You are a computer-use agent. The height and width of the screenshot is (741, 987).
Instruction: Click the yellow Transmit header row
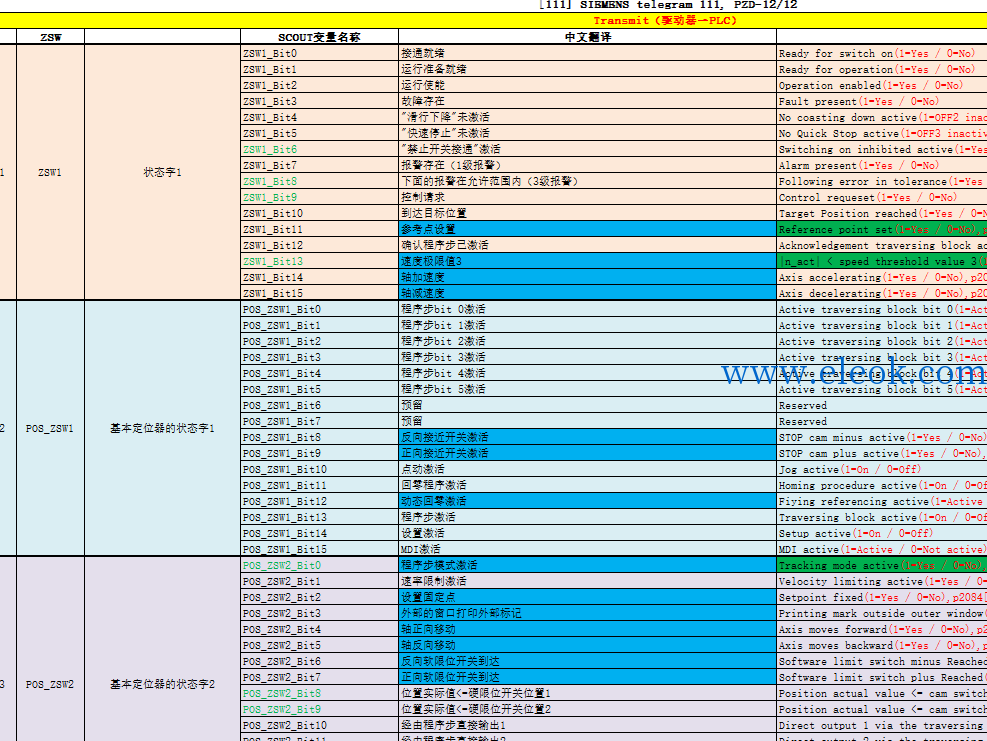(494, 20)
